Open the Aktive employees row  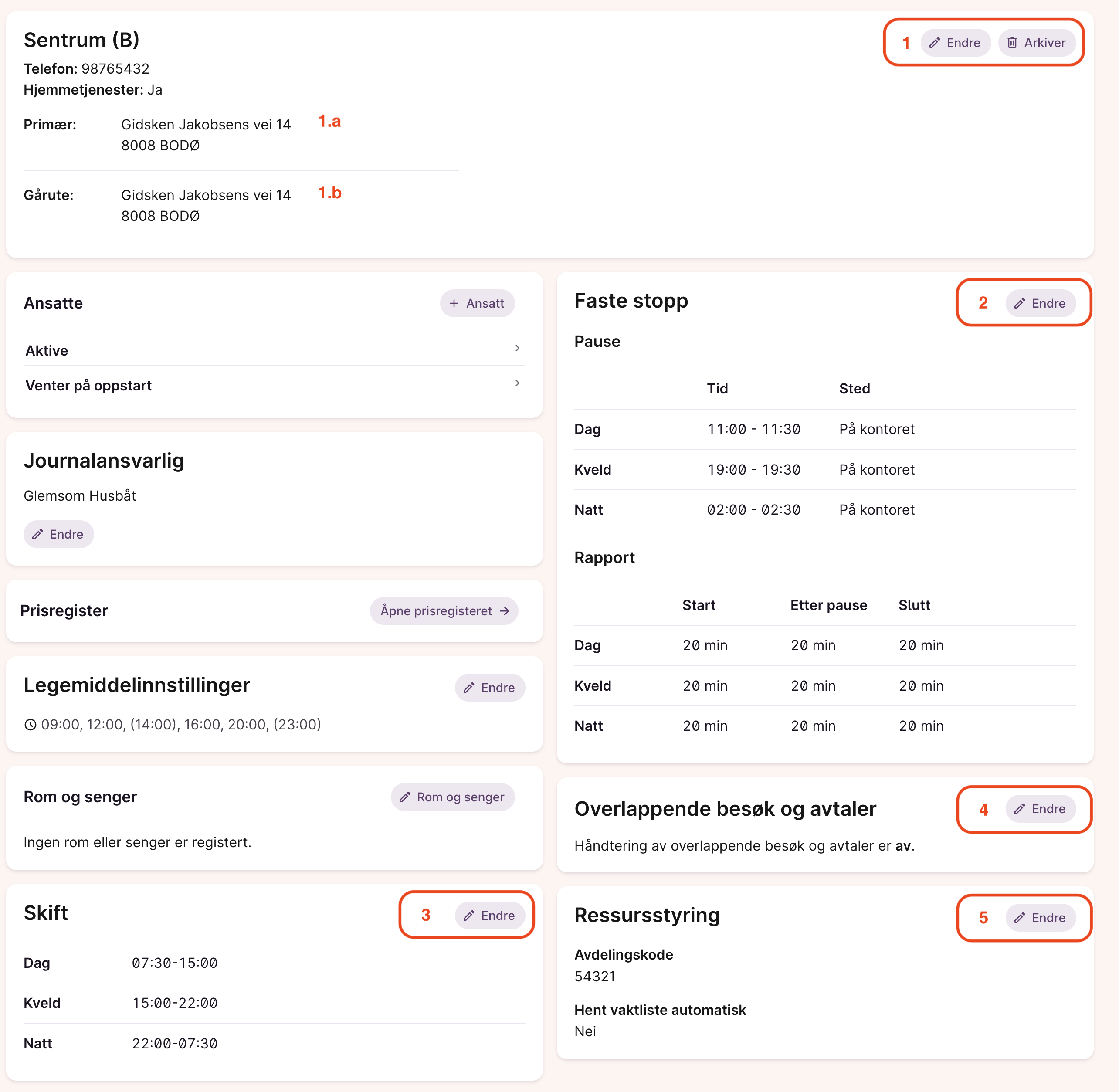[274, 350]
